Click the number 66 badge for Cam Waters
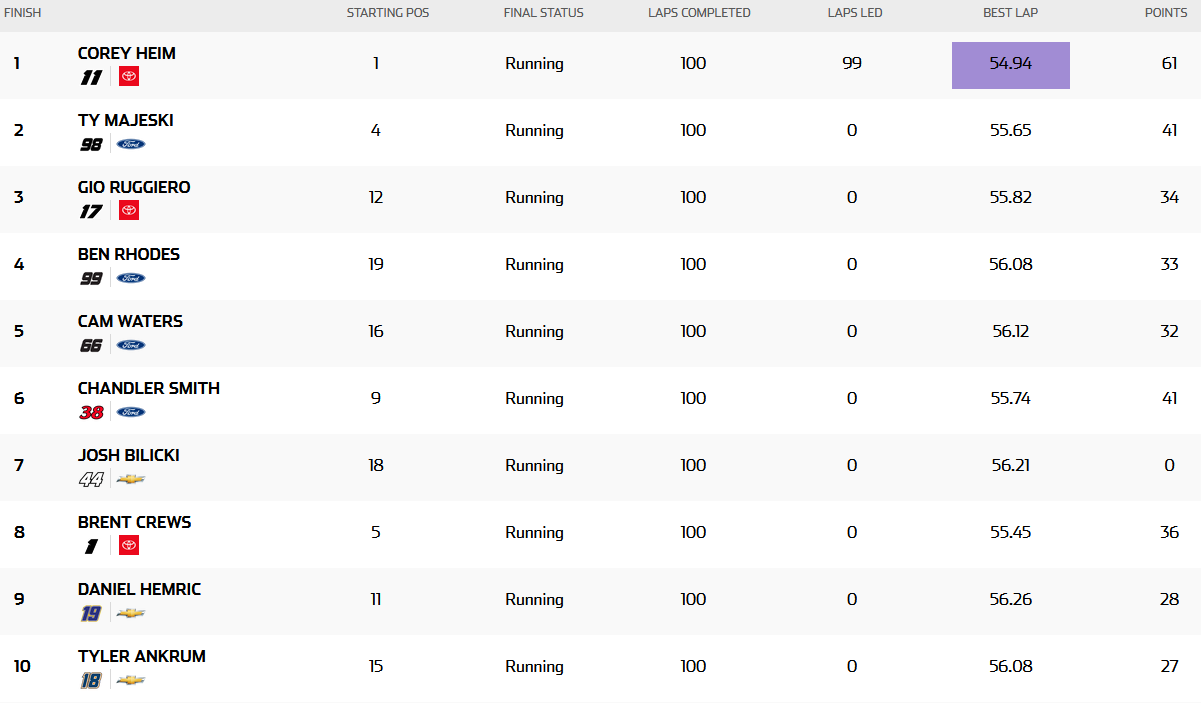The image size is (1201, 703). (91, 345)
